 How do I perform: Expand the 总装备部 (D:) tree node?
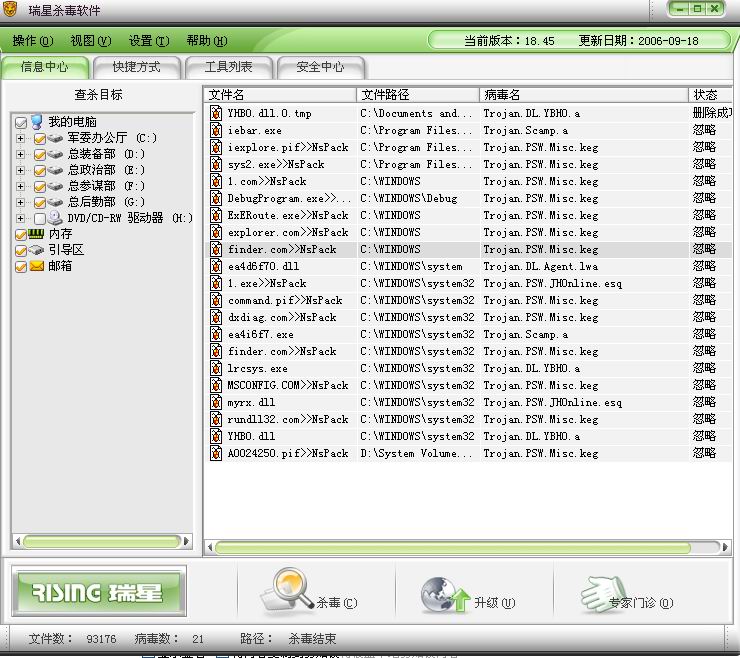[x=20, y=154]
